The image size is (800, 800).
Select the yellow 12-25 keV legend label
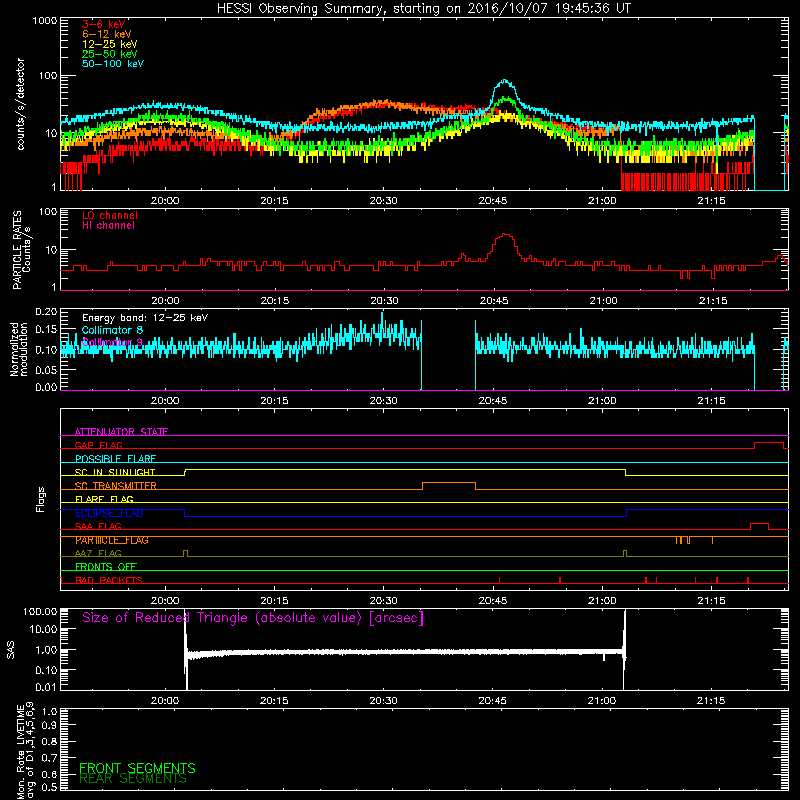click(x=110, y=44)
